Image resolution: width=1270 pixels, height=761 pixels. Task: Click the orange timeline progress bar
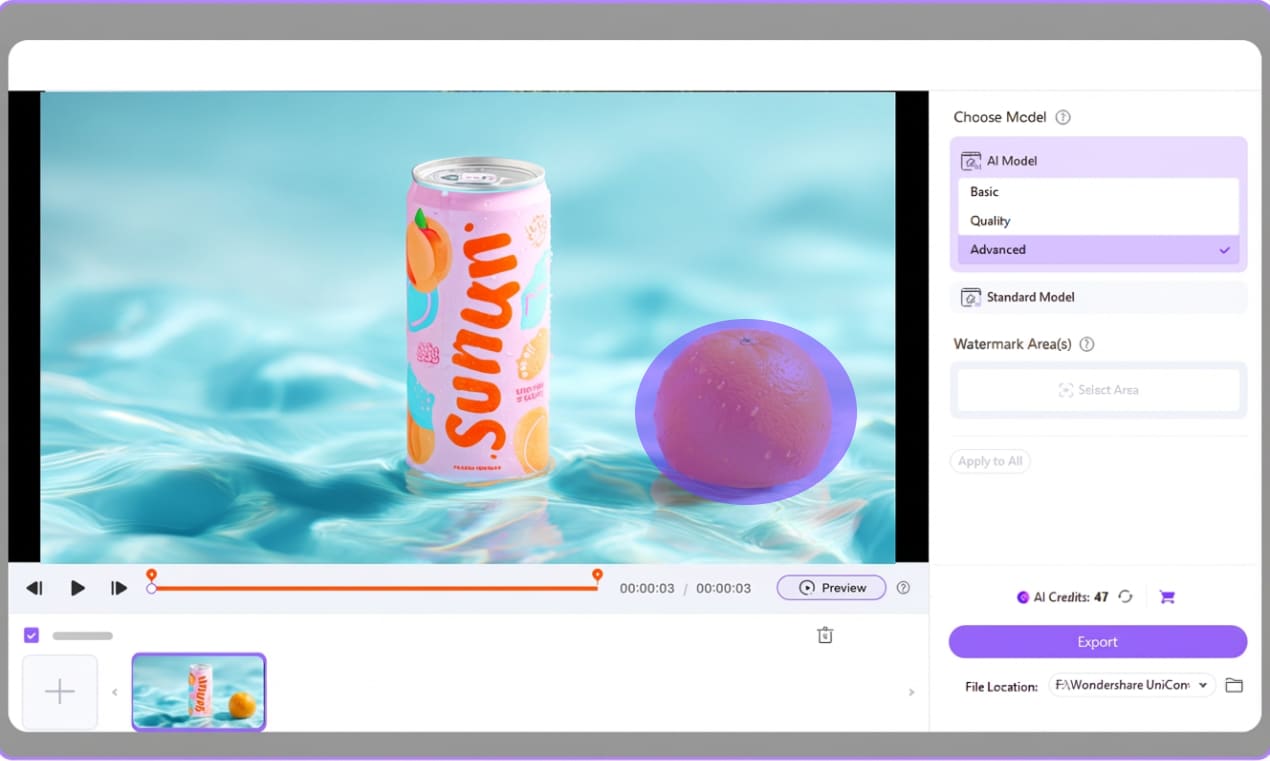pyautogui.click(x=374, y=588)
